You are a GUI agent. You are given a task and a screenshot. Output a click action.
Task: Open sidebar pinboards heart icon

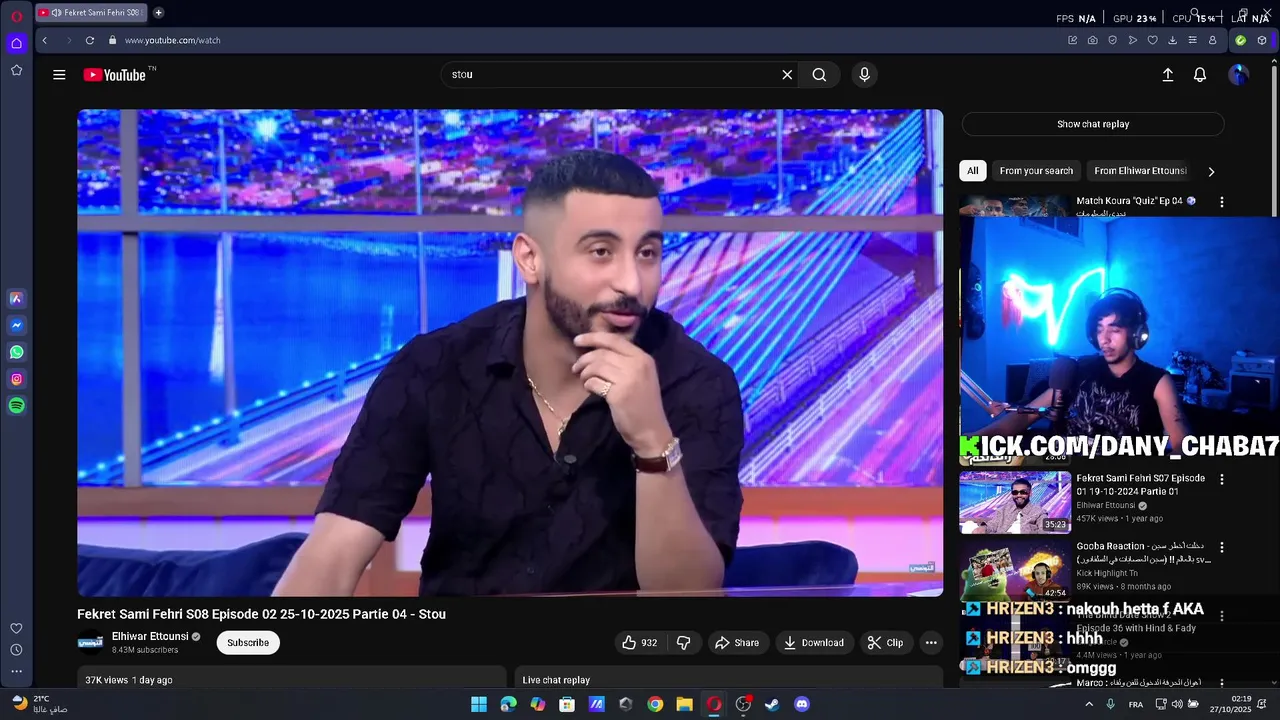(x=16, y=628)
